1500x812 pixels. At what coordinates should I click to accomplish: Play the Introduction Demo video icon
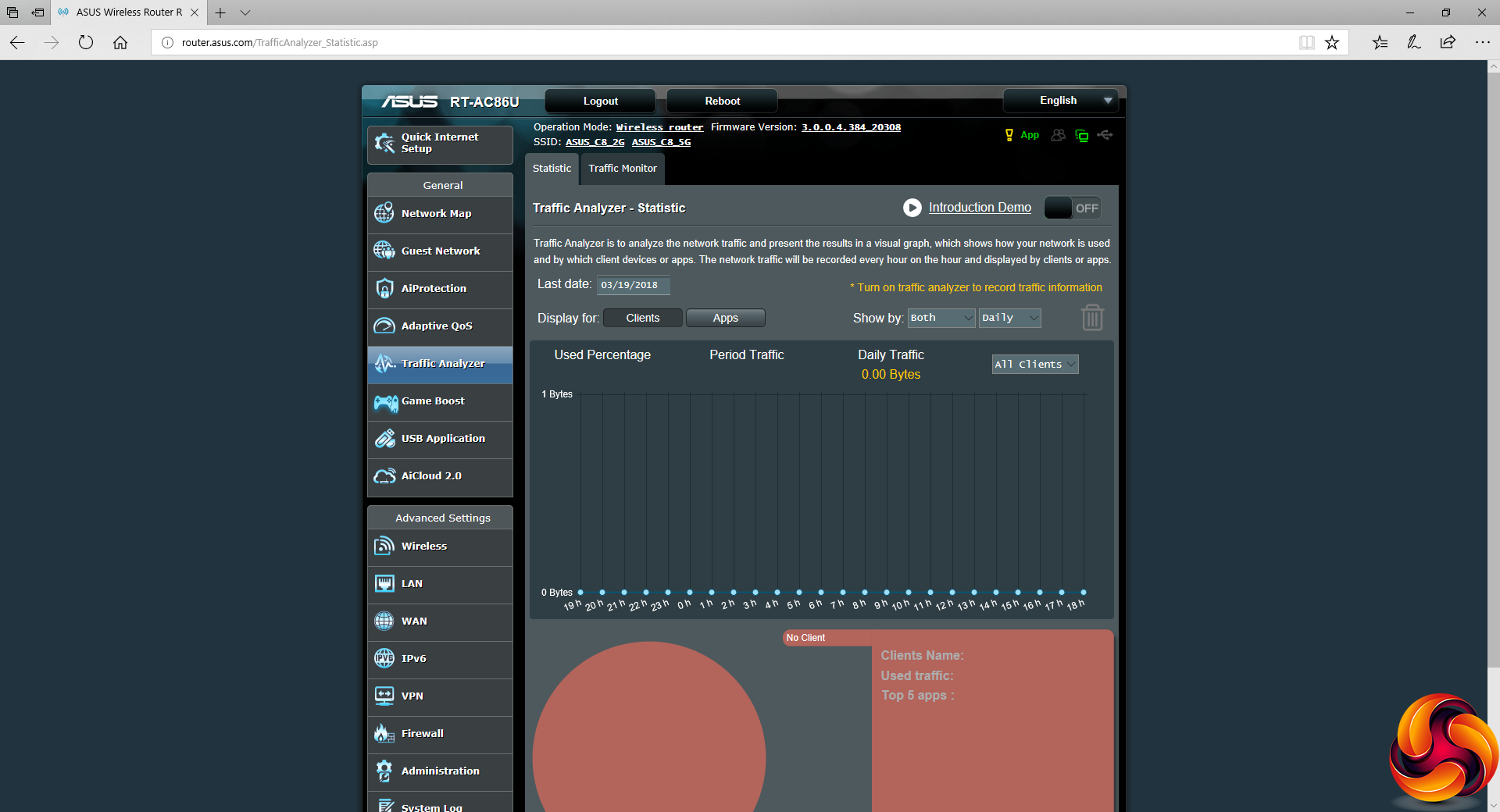pyautogui.click(x=912, y=208)
